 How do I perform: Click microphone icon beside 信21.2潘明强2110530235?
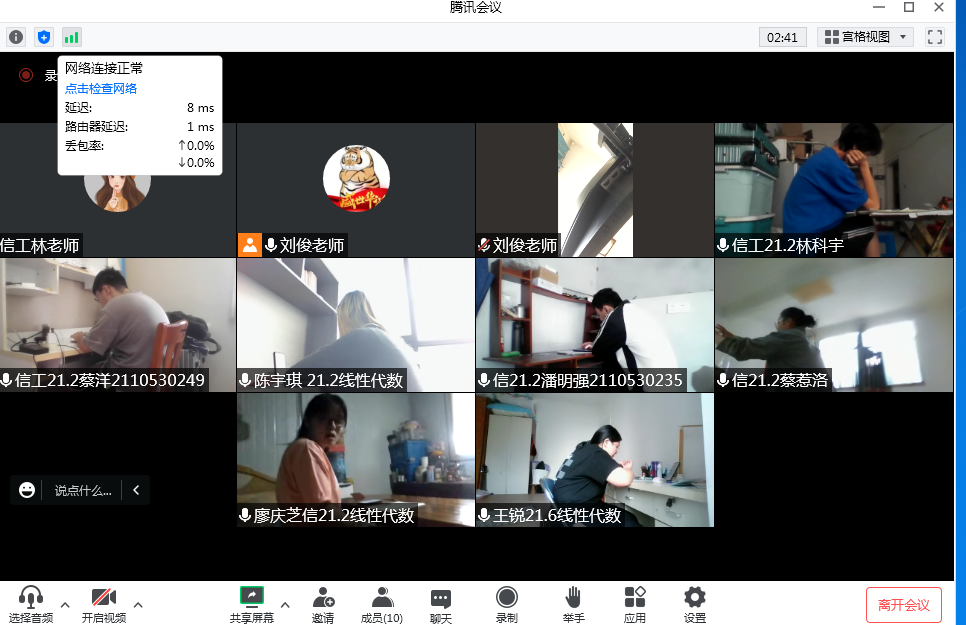(484, 380)
